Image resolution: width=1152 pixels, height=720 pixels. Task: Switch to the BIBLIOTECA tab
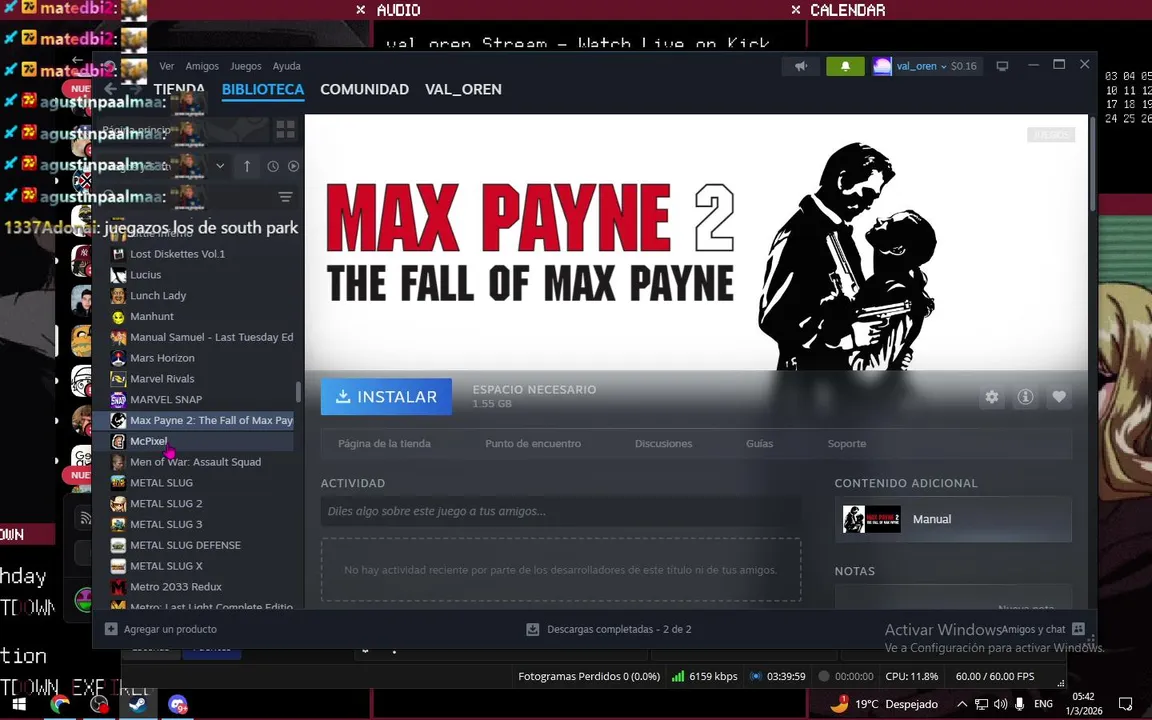click(263, 90)
